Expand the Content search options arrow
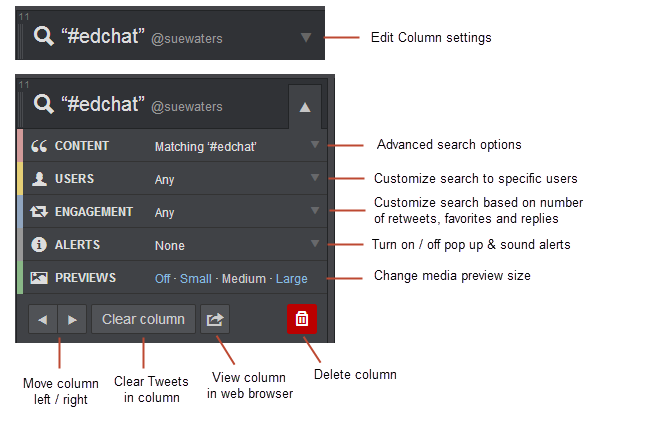The width and height of the screenshot is (651, 421). [315, 145]
